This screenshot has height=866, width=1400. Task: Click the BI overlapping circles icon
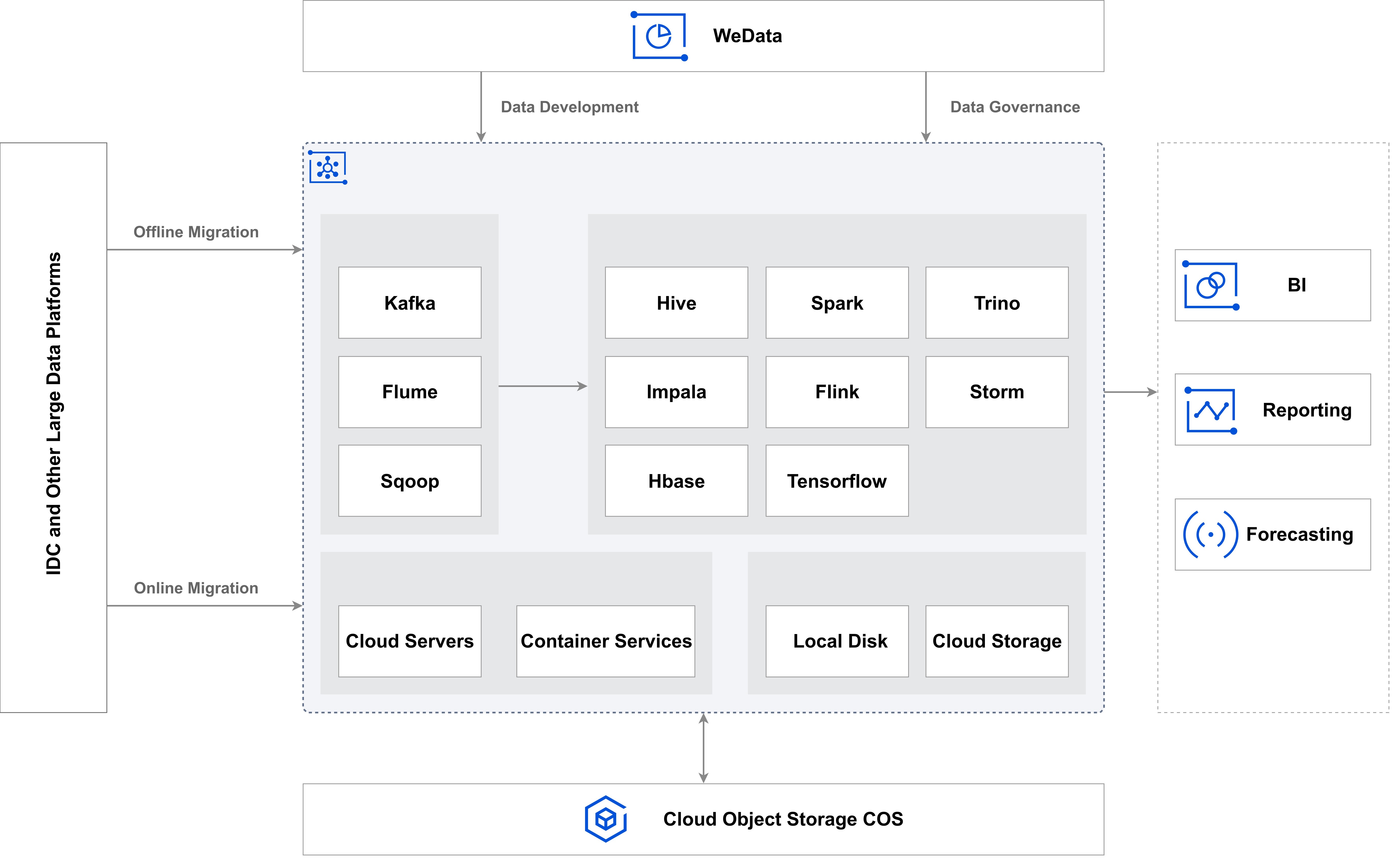tap(1210, 285)
